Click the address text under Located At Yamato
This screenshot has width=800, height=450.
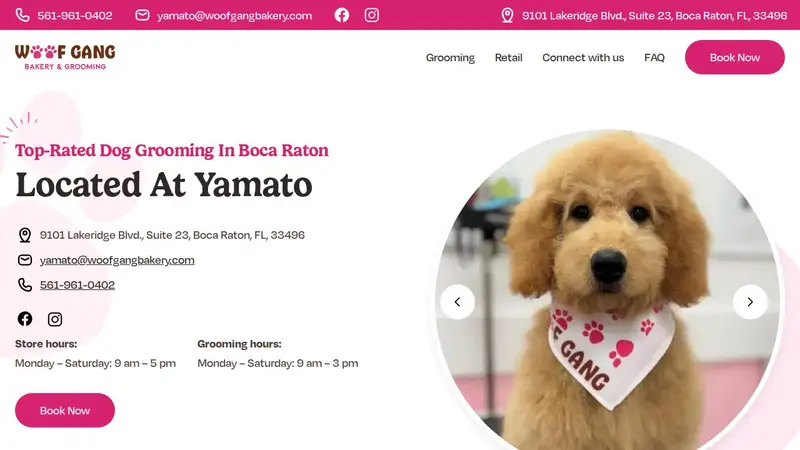coord(172,235)
